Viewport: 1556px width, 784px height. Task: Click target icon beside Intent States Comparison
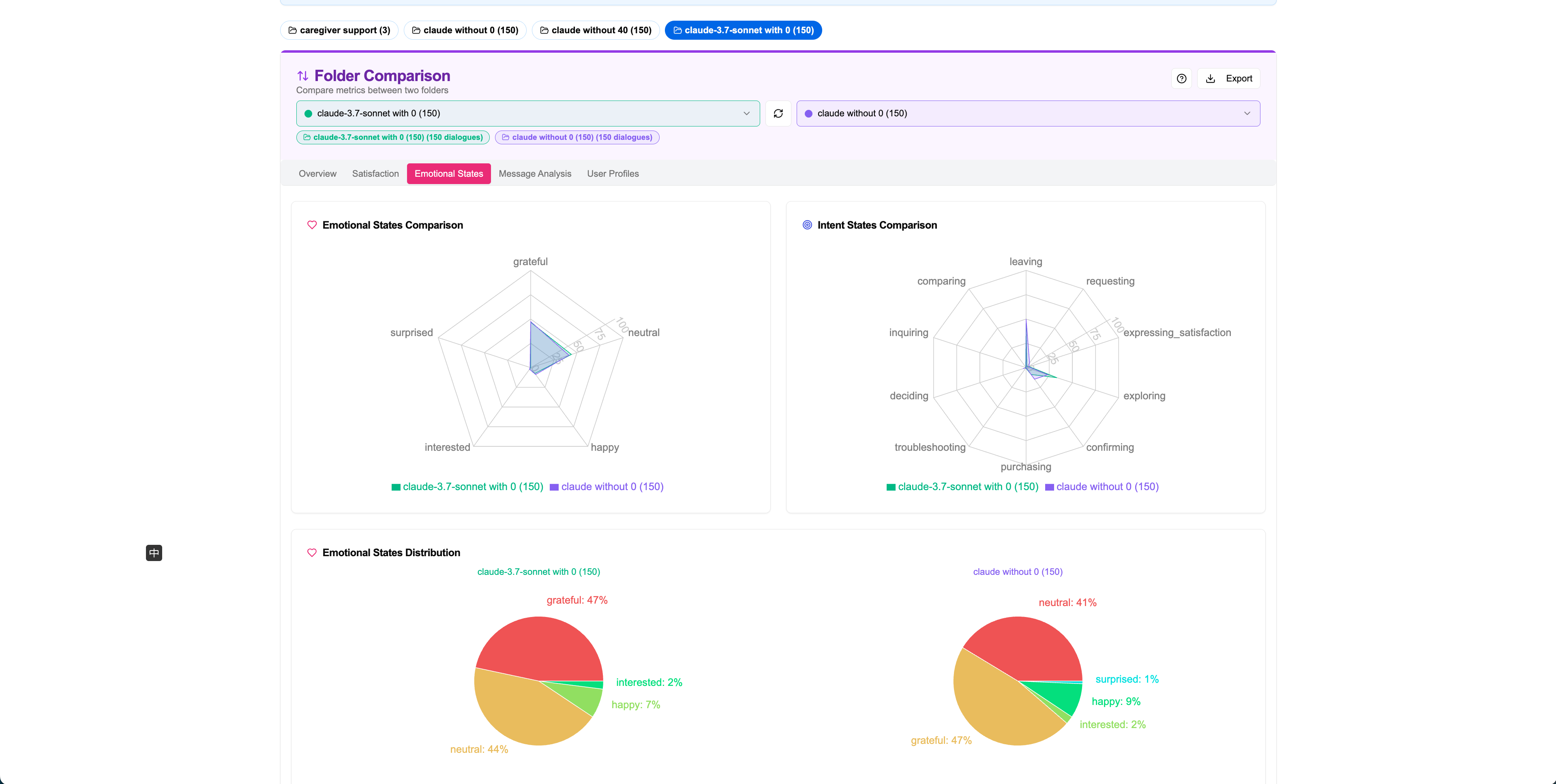point(807,225)
